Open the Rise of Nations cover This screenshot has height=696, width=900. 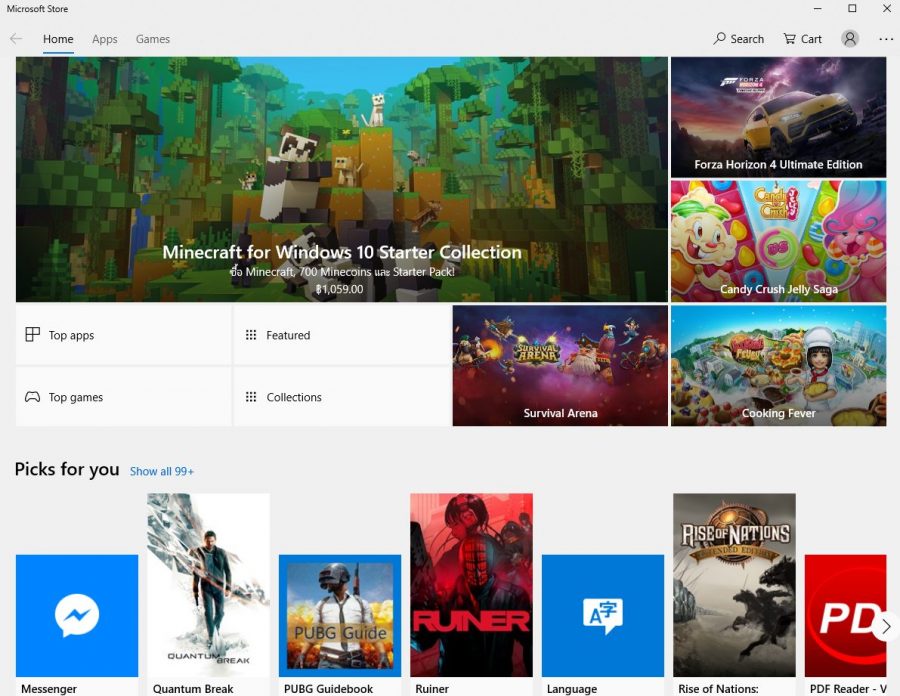click(734, 585)
